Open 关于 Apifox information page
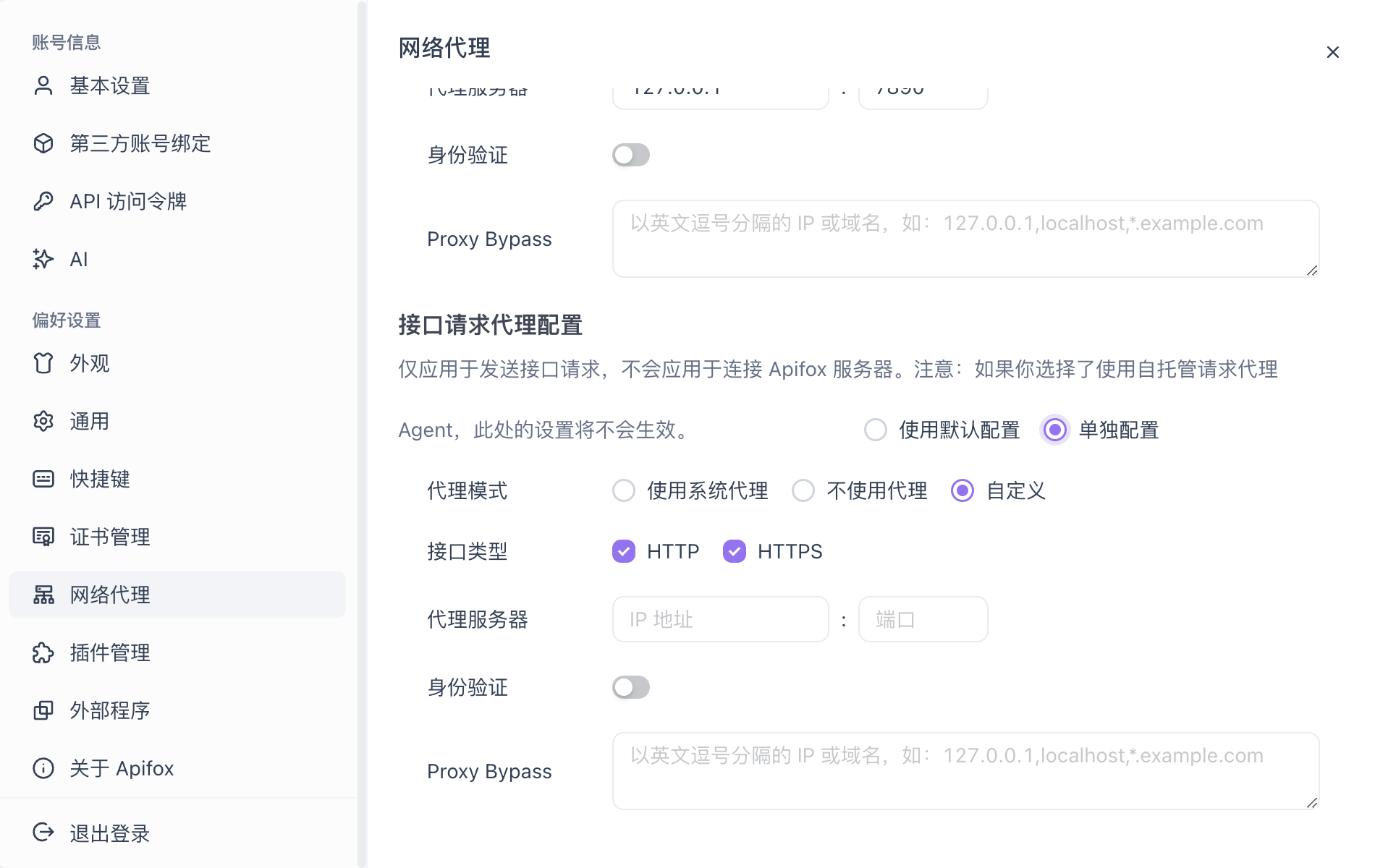The width and height of the screenshot is (1375, 868). coord(121,768)
